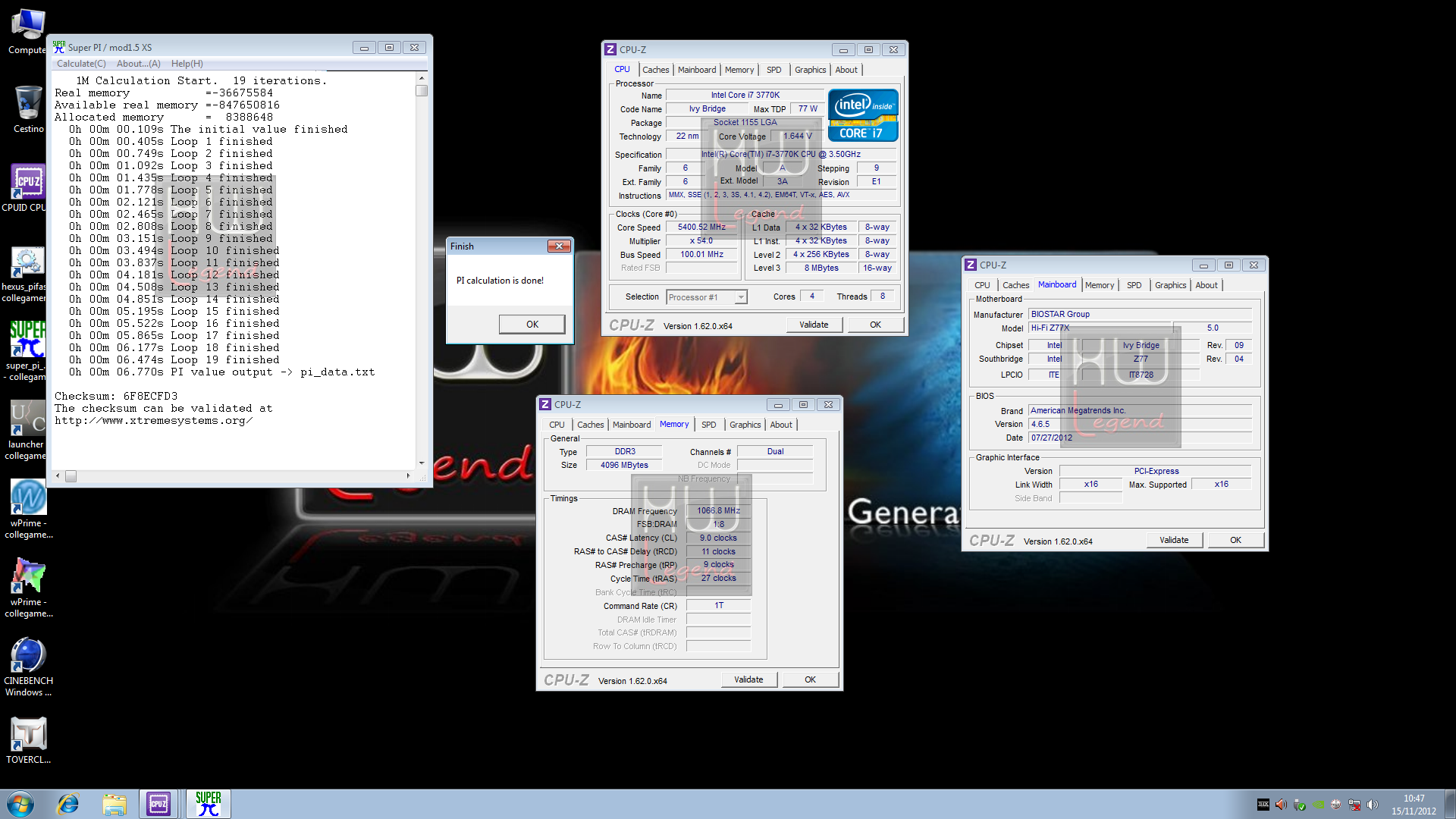1456x819 pixels.
Task: Close the Finish dialog
Action: click(559, 246)
